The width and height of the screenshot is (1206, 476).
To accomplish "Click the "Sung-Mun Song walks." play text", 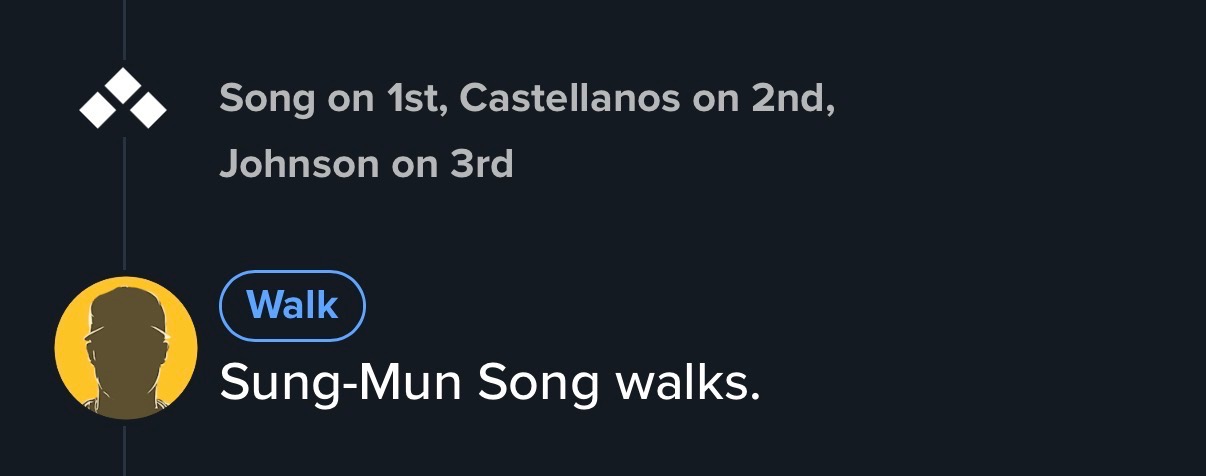I will click(490, 384).
